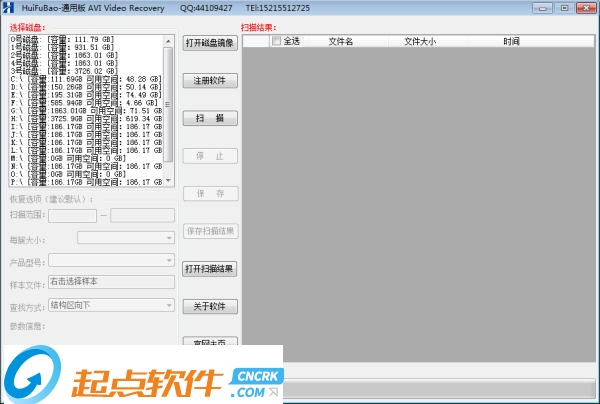Toggle the 全选 checkbox
Image resolution: width=600 pixels, height=404 pixels.
(x=276, y=41)
